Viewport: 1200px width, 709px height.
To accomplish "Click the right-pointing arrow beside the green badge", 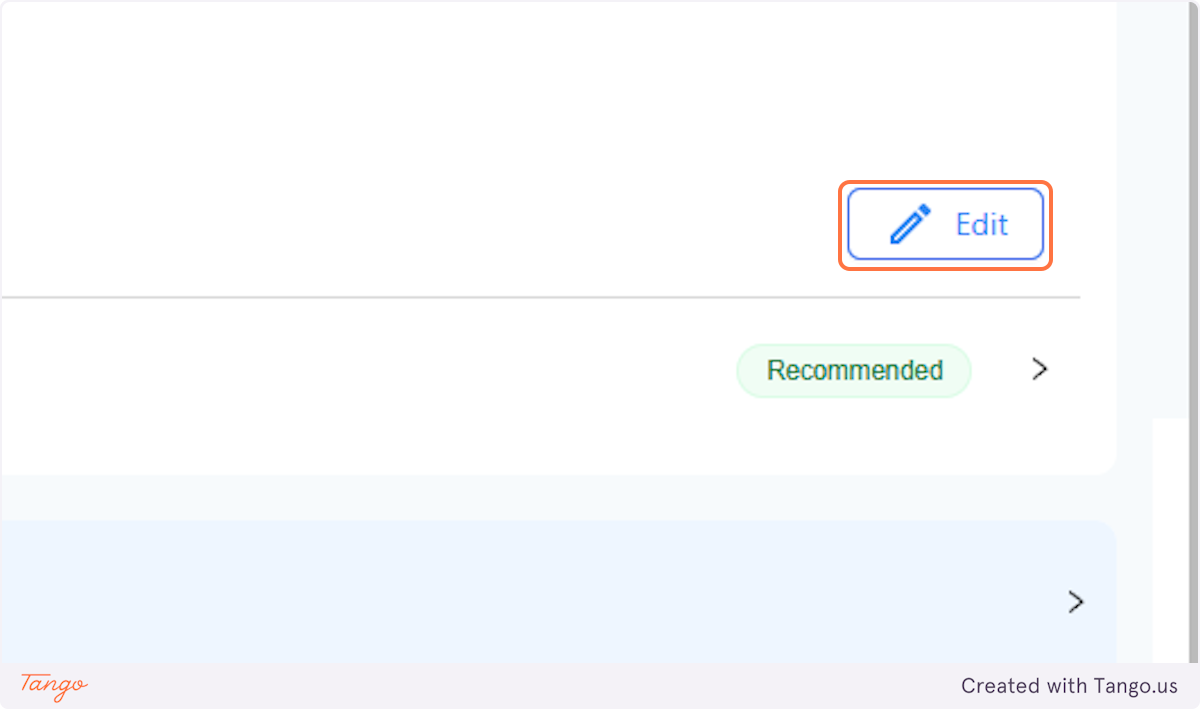I will (x=1040, y=369).
